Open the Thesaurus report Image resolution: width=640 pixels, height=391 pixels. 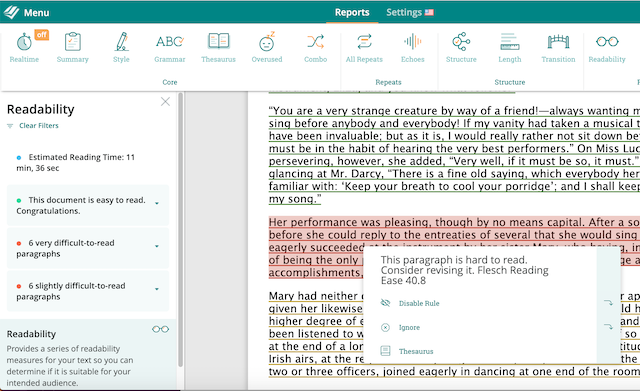tap(218, 47)
